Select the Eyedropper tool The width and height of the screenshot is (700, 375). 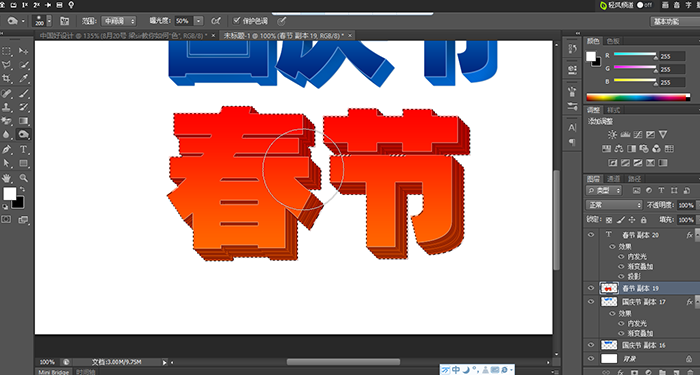tap(23, 79)
